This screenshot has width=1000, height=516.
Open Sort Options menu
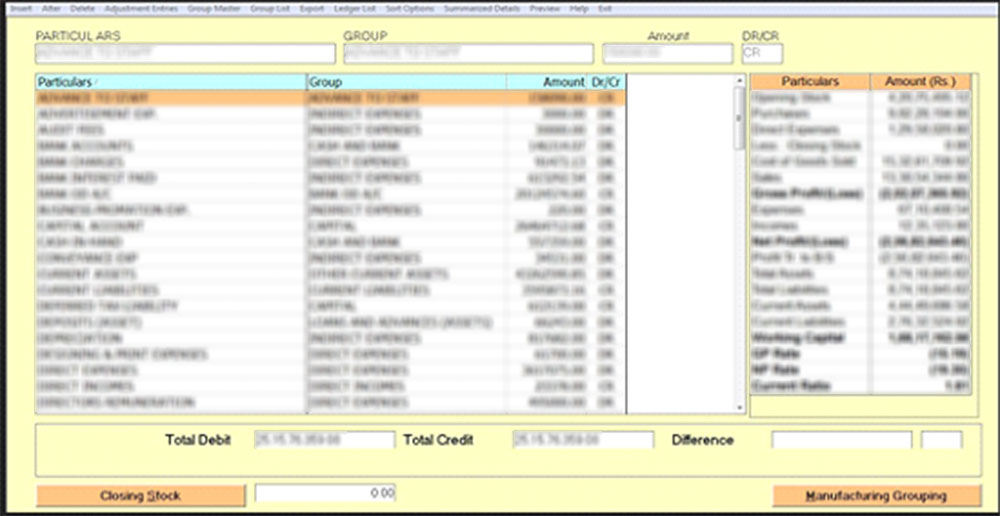410,8
